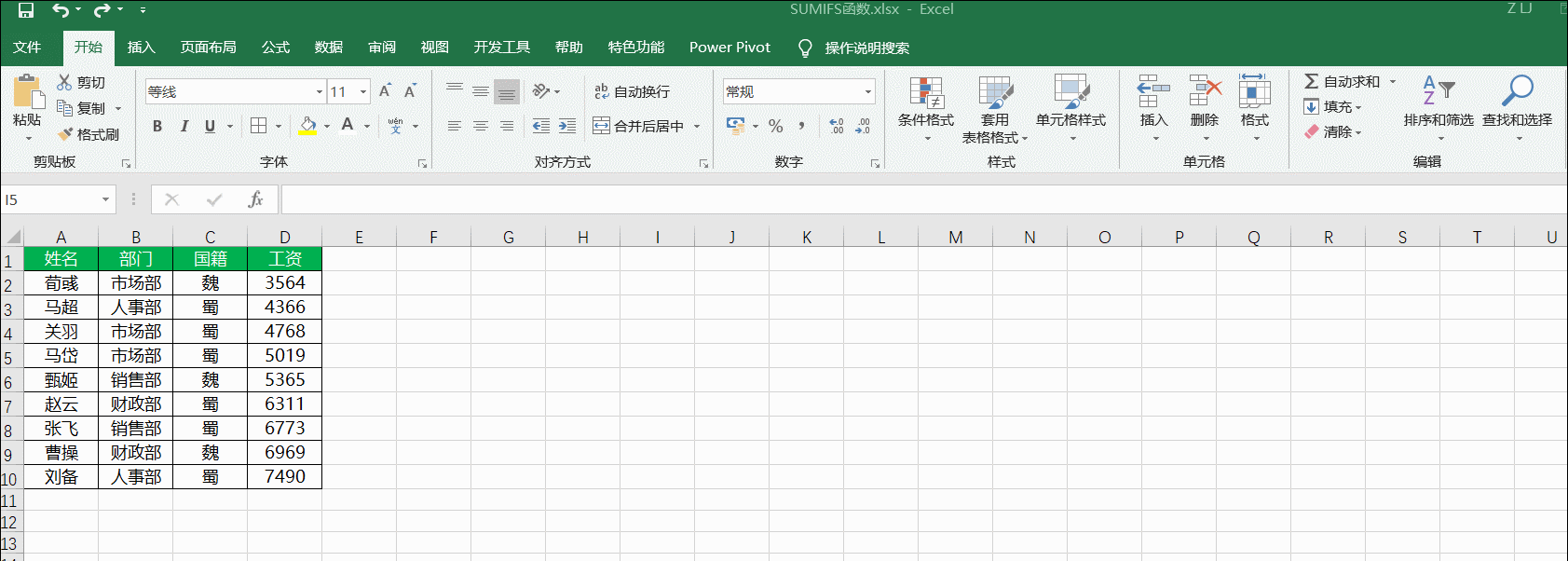Open 查找和选择 magnifier tool
Image resolution: width=1568 pixels, height=561 pixels.
1518,109
